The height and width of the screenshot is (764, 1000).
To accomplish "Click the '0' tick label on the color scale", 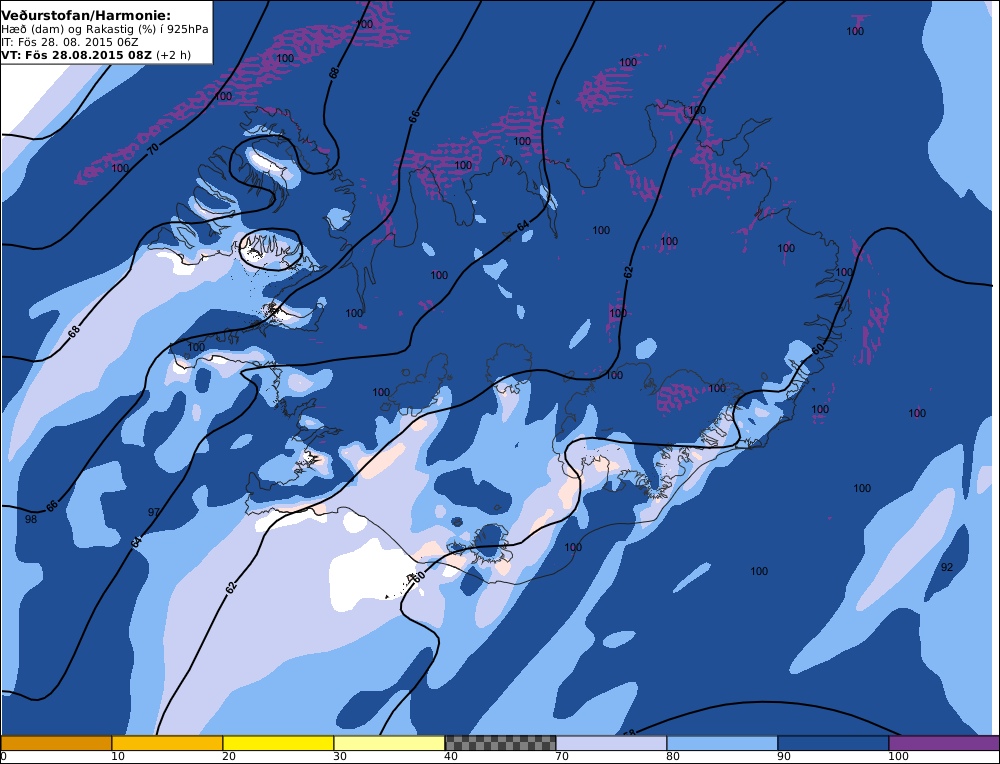I will [x=4, y=757].
